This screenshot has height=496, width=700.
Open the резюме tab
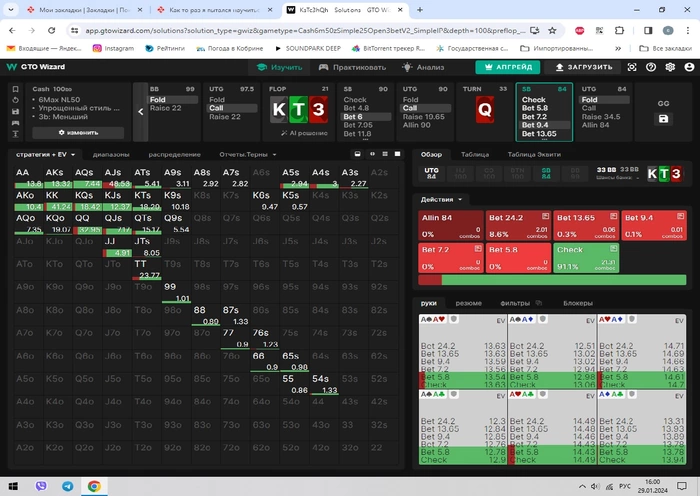tap(468, 303)
